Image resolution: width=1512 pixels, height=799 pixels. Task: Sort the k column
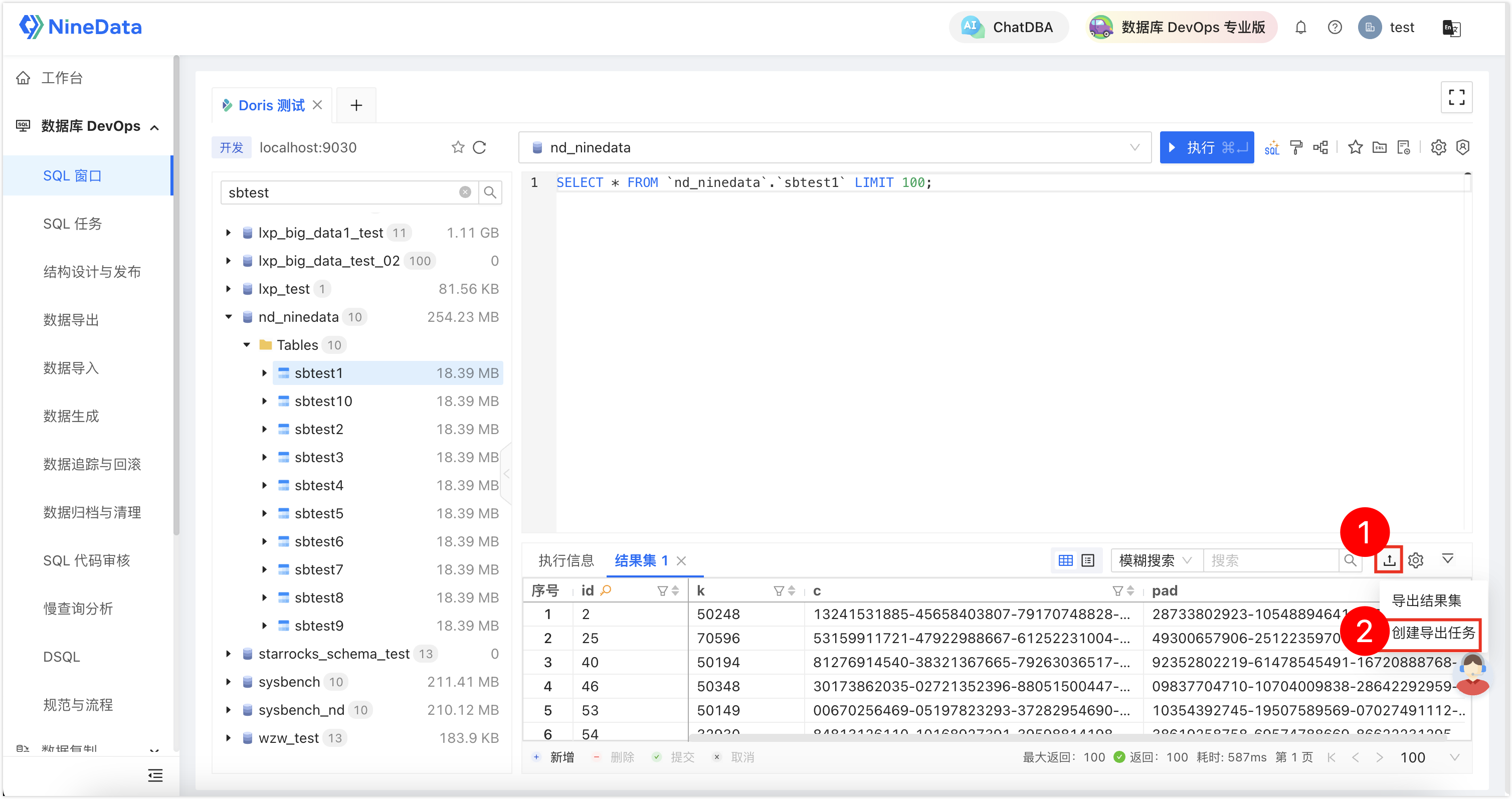point(792,591)
